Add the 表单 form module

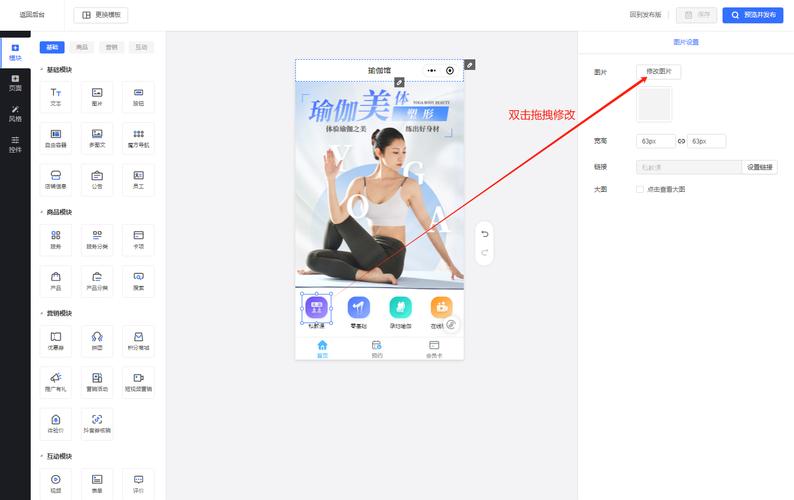tap(97, 484)
